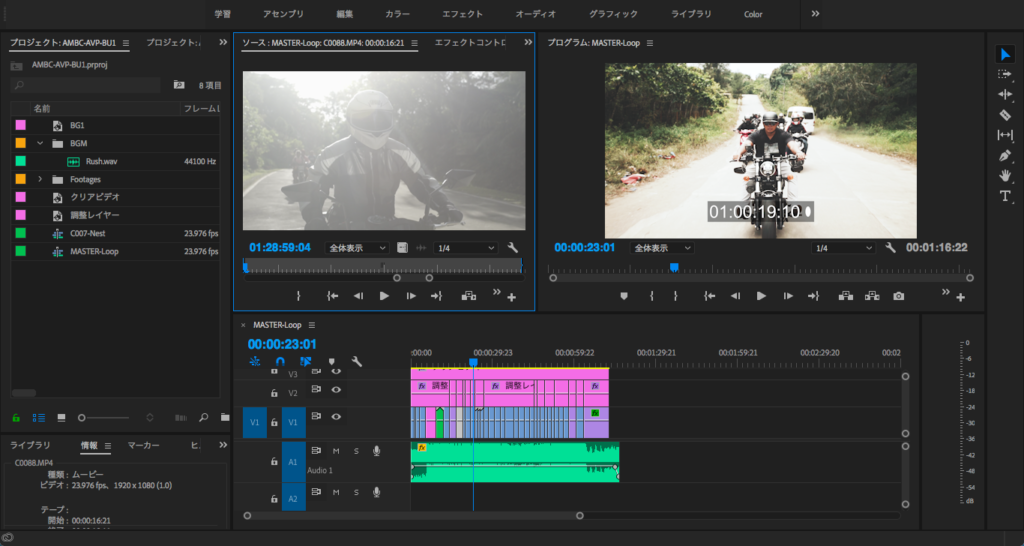Switch to the カラー workspace
Viewport: 1024px width, 546px height.
tap(397, 14)
